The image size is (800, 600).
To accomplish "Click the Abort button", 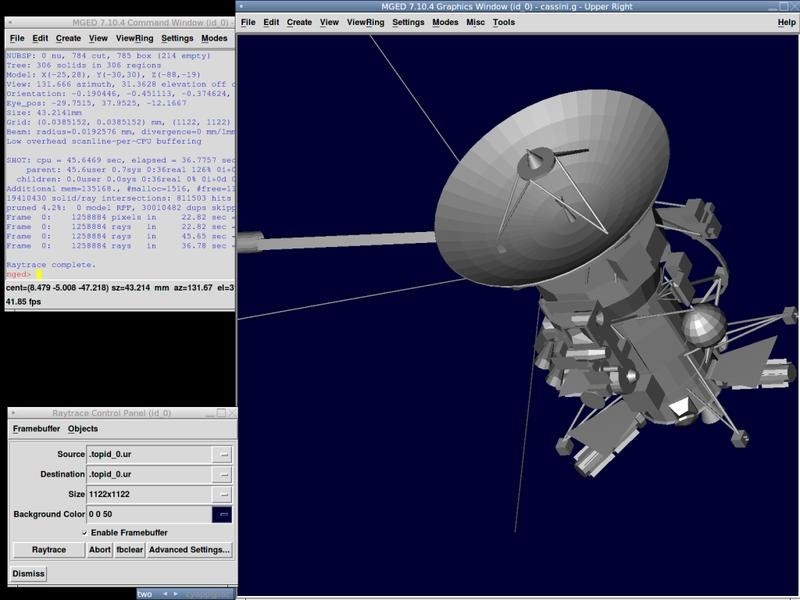I will coord(100,550).
